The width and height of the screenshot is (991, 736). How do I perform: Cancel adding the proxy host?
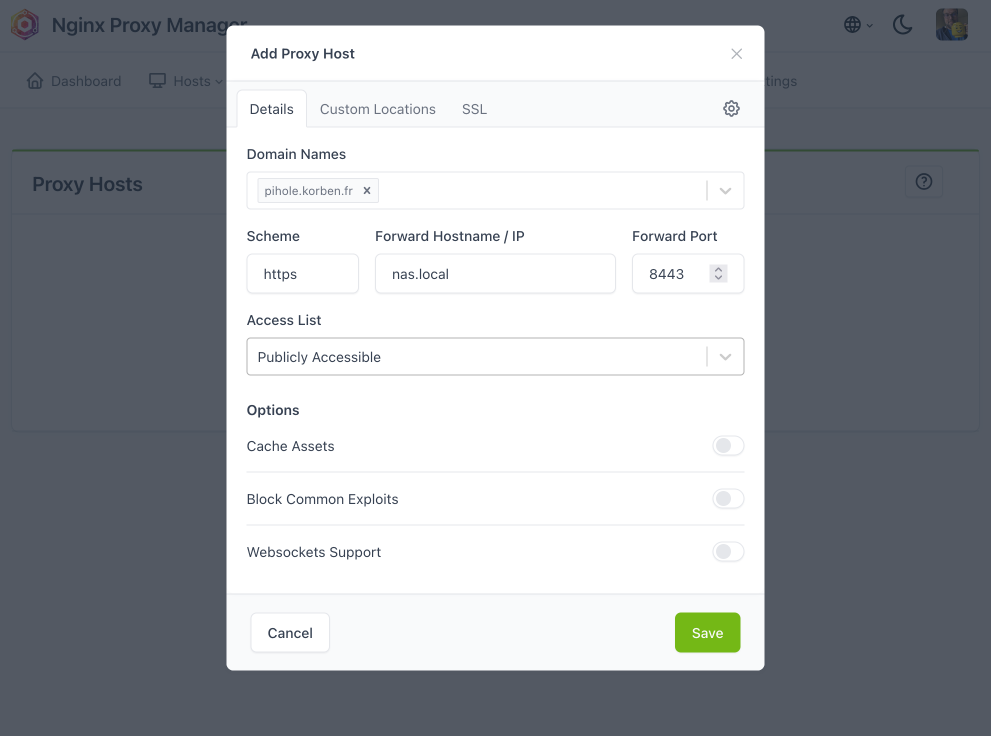click(x=290, y=633)
